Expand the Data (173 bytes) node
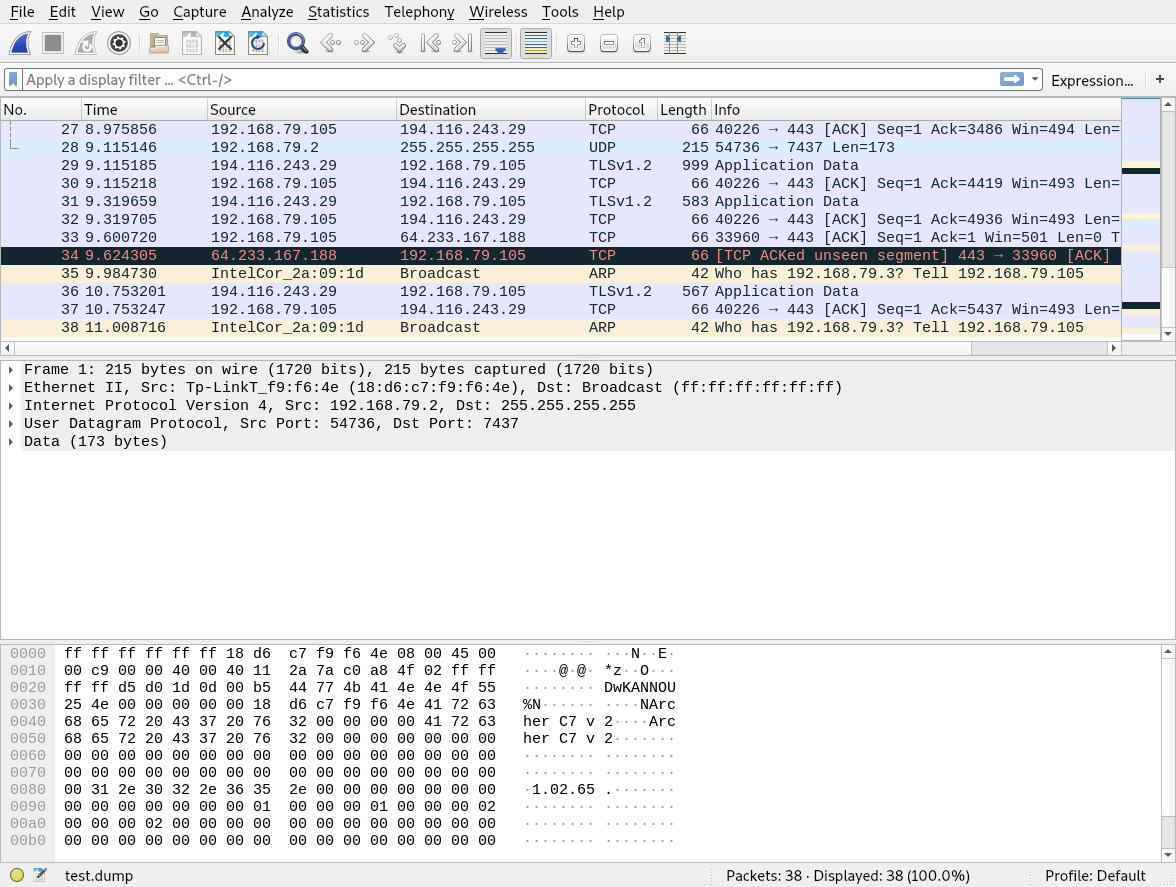This screenshot has height=887, width=1176. [x=11, y=442]
